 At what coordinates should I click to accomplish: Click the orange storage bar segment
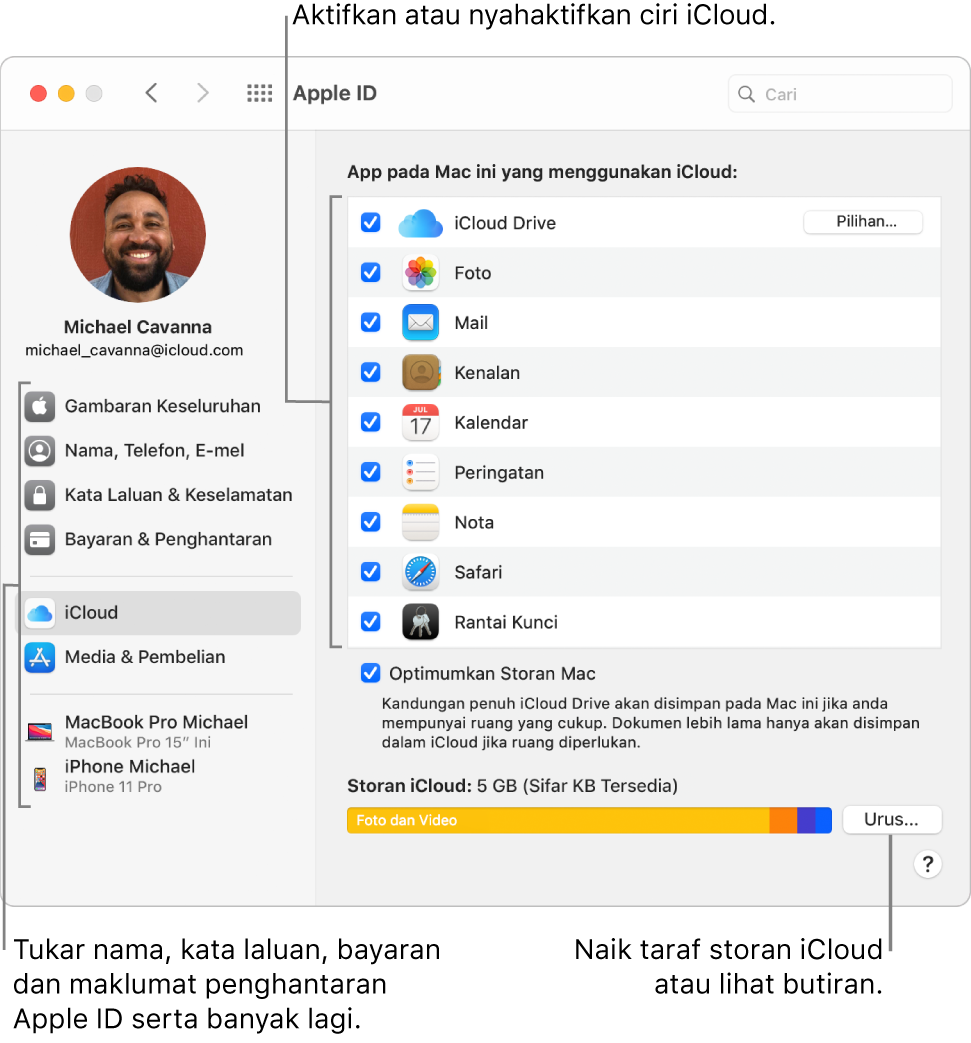(783, 820)
